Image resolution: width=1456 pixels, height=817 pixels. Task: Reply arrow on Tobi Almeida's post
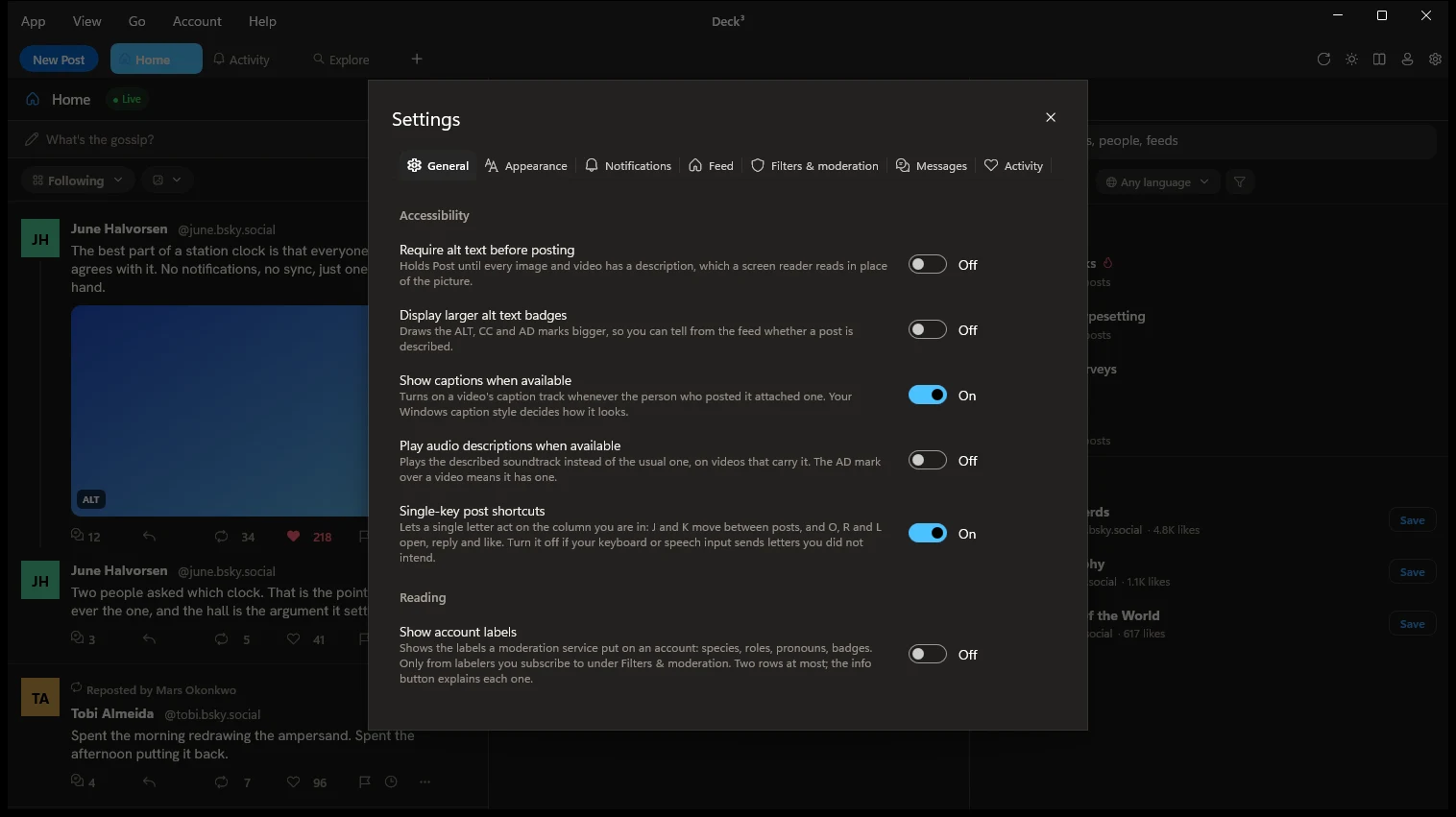[x=149, y=782]
